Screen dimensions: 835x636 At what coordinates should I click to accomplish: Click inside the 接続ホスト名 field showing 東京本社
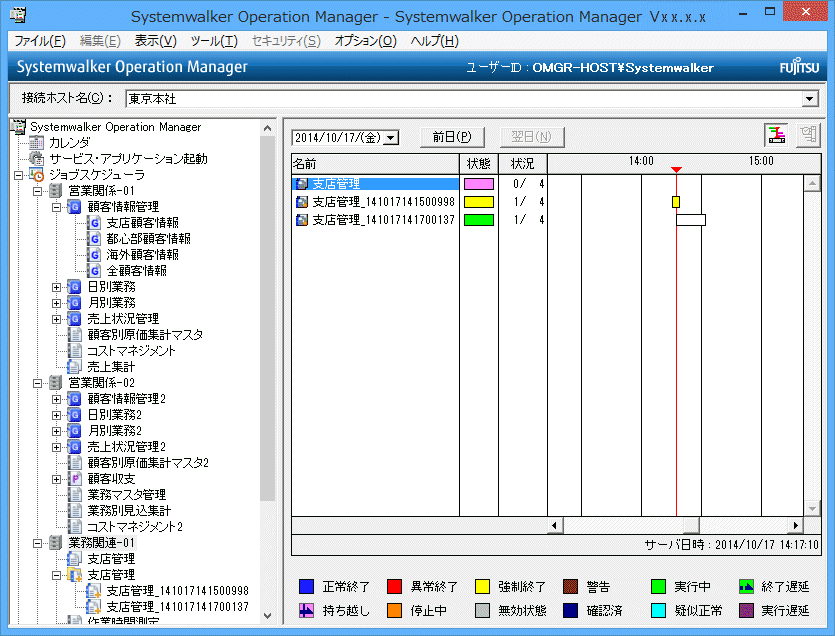coord(464,99)
